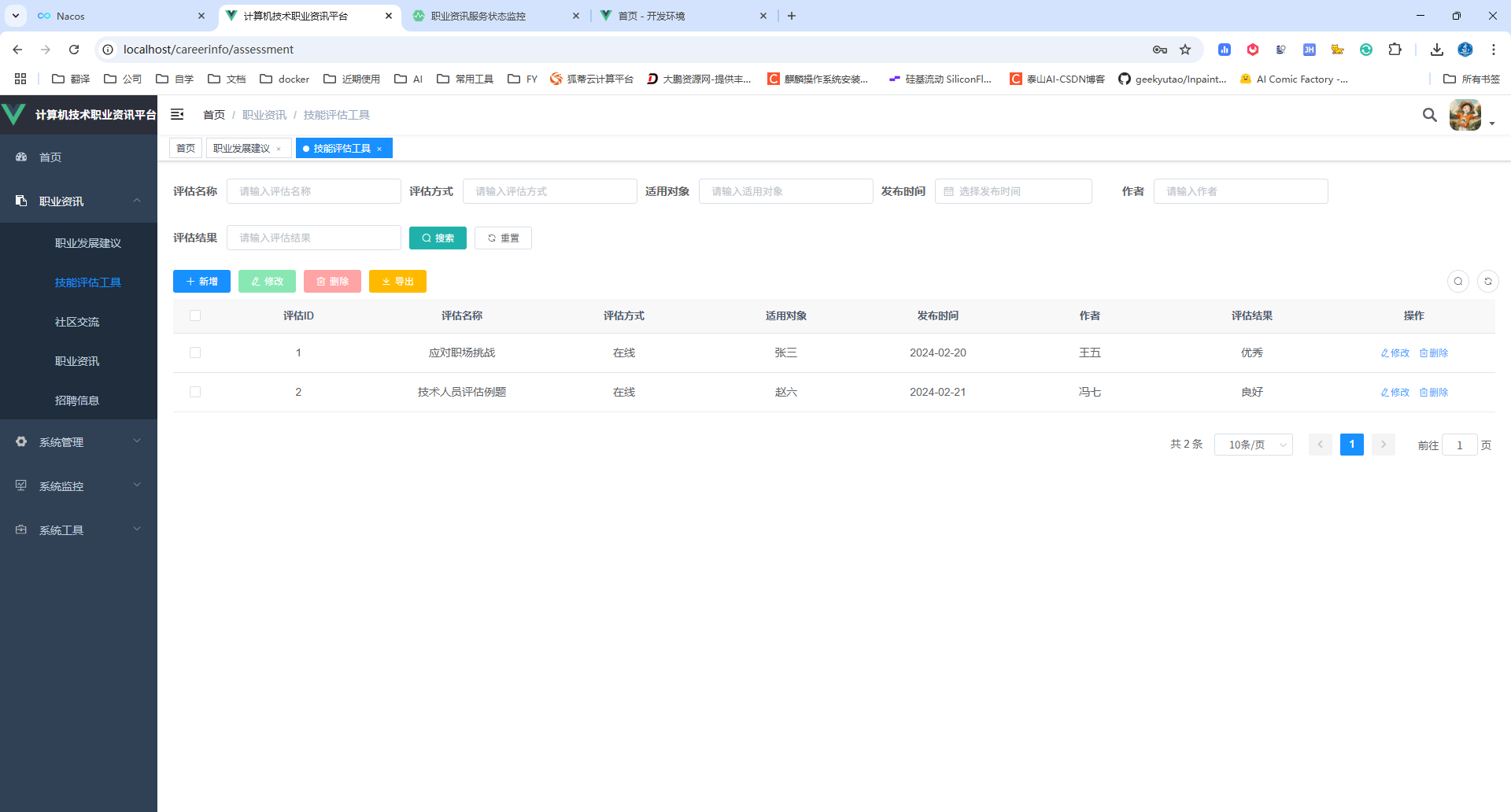The height and width of the screenshot is (812, 1511).
Task: Bookmark page with star icon
Action: (x=1185, y=50)
